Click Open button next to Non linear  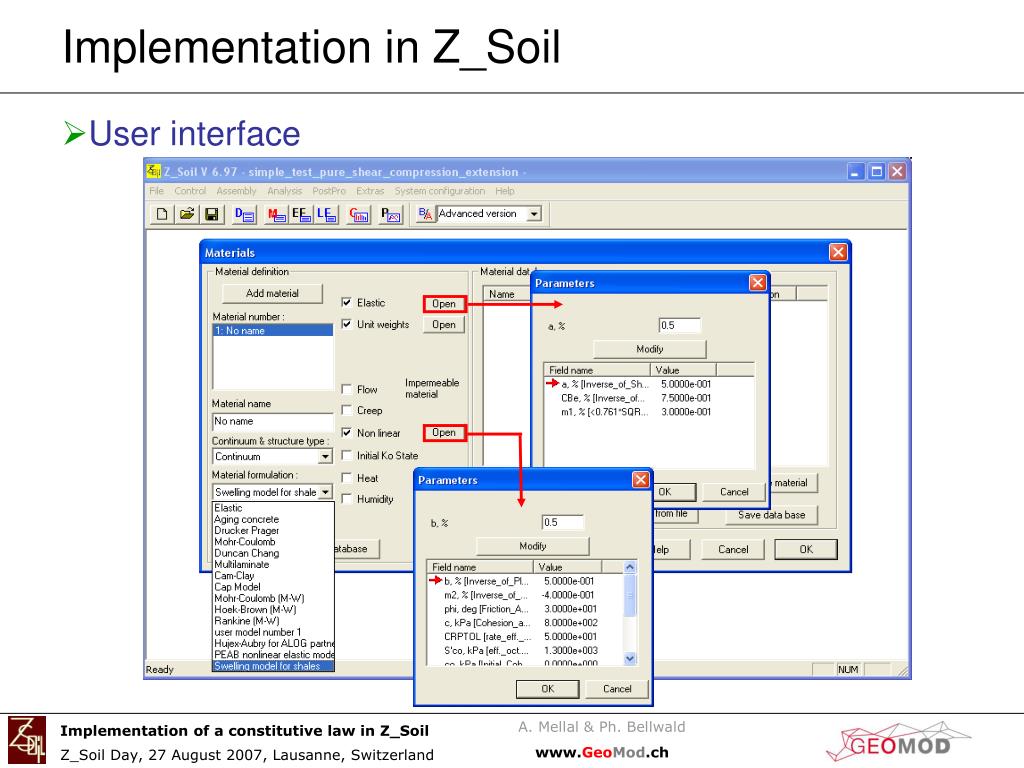point(444,432)
